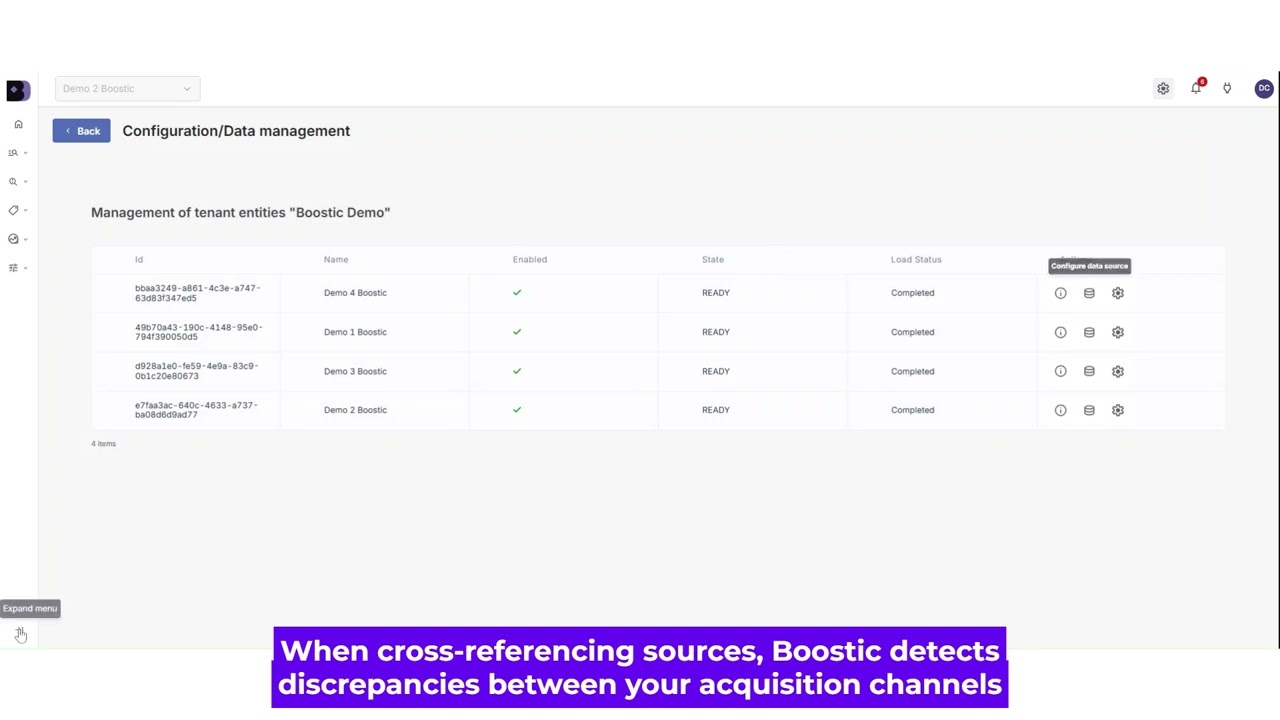Expand the sliders settings sidebar menu
The width and height of the screenshot is (1280, 720).
tap(17, 268)
